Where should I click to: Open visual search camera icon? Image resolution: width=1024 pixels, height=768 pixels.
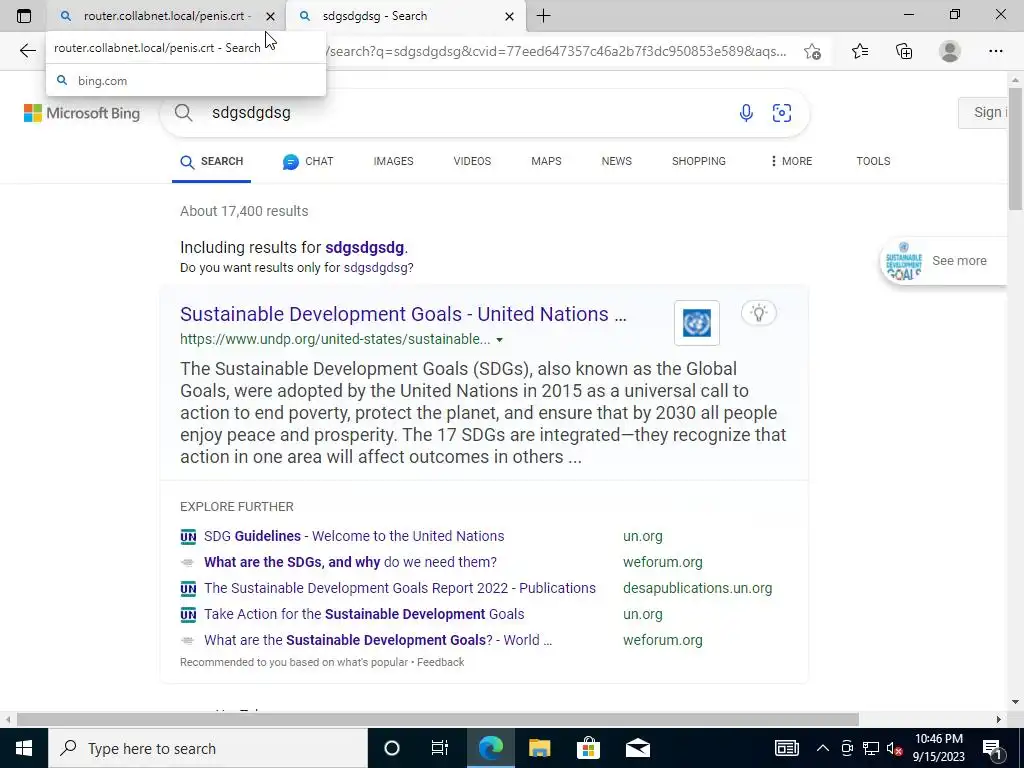(x=782, y=112)
